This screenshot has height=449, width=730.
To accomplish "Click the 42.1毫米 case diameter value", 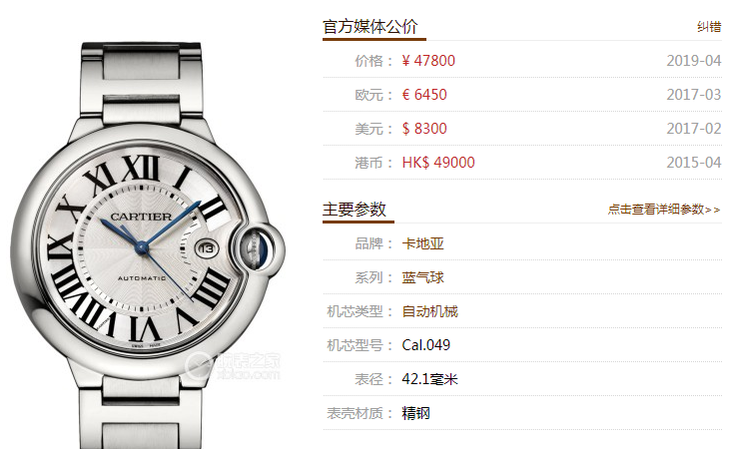I will click(x=430, y=379).
